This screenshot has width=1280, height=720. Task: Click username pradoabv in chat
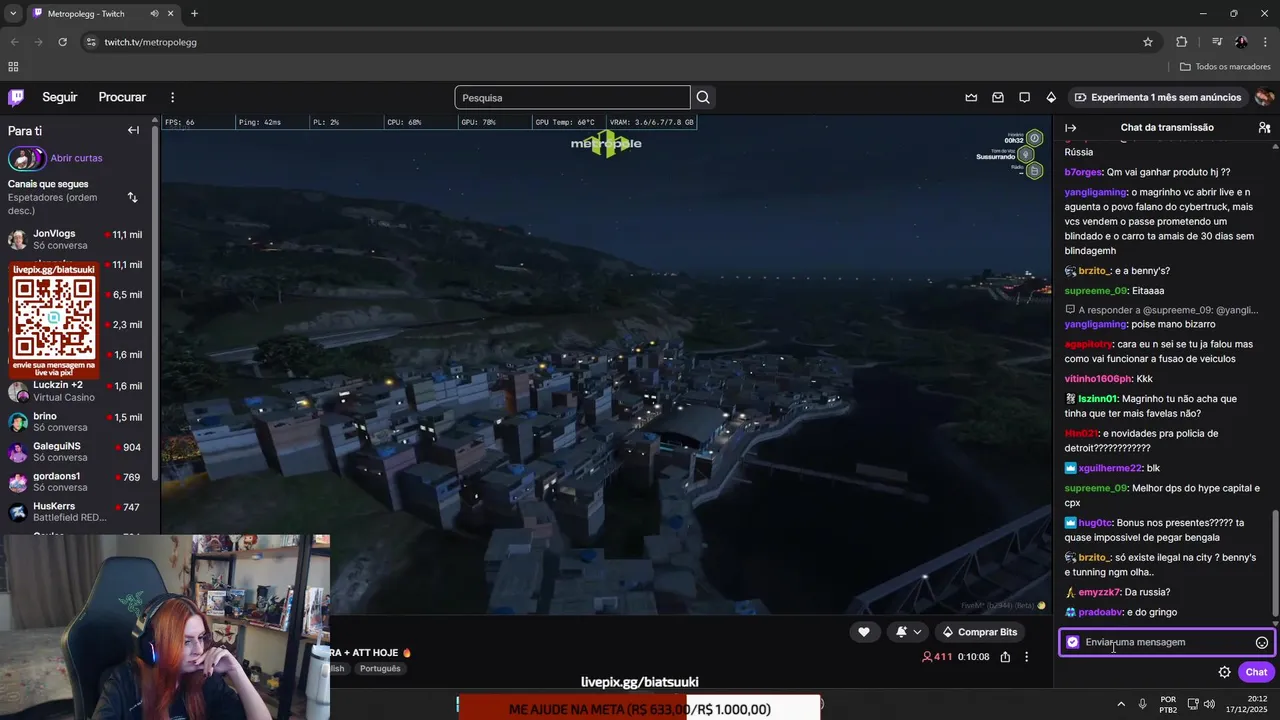pos(1100,612)
